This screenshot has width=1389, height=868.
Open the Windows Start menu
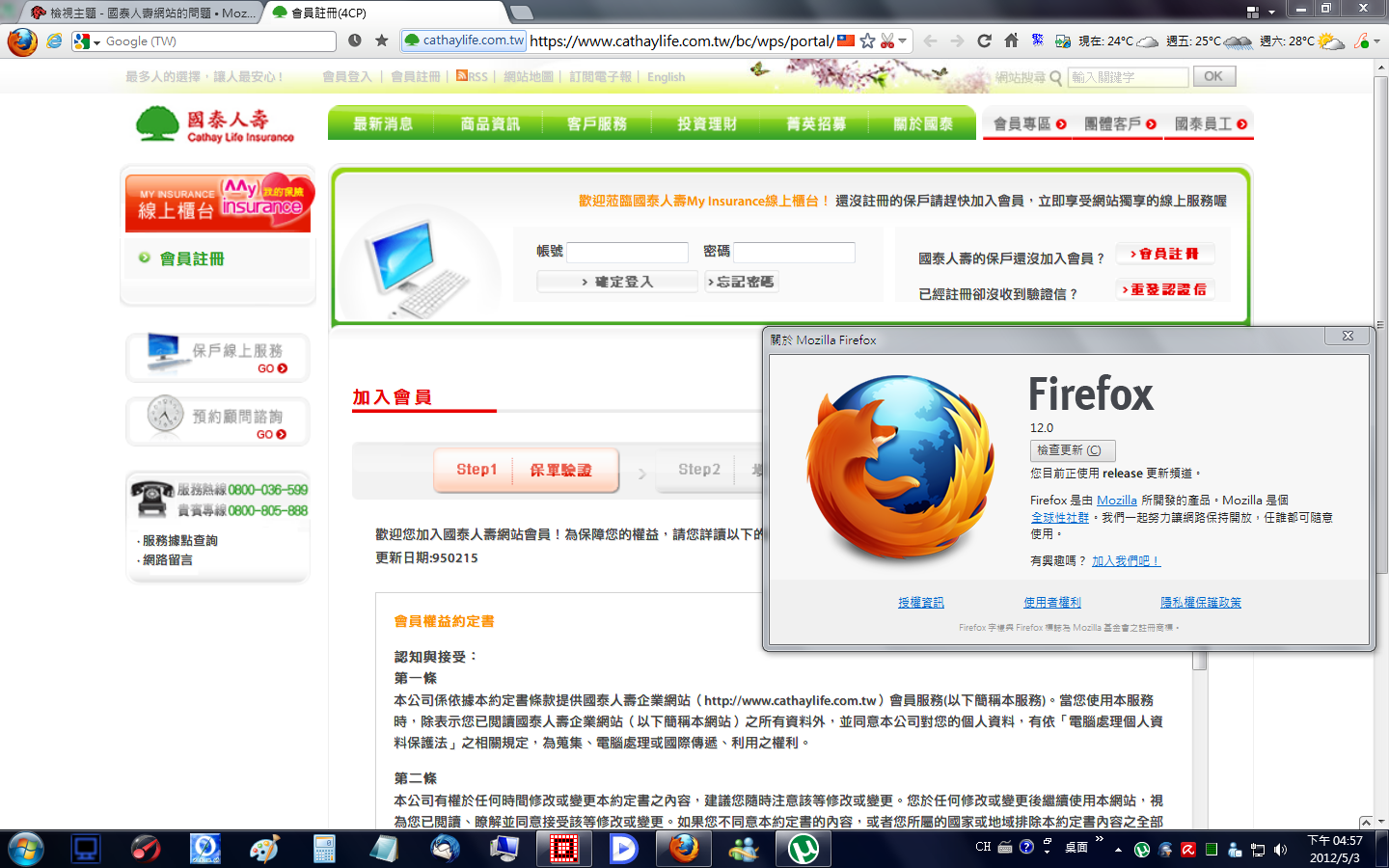coord(25,849)
